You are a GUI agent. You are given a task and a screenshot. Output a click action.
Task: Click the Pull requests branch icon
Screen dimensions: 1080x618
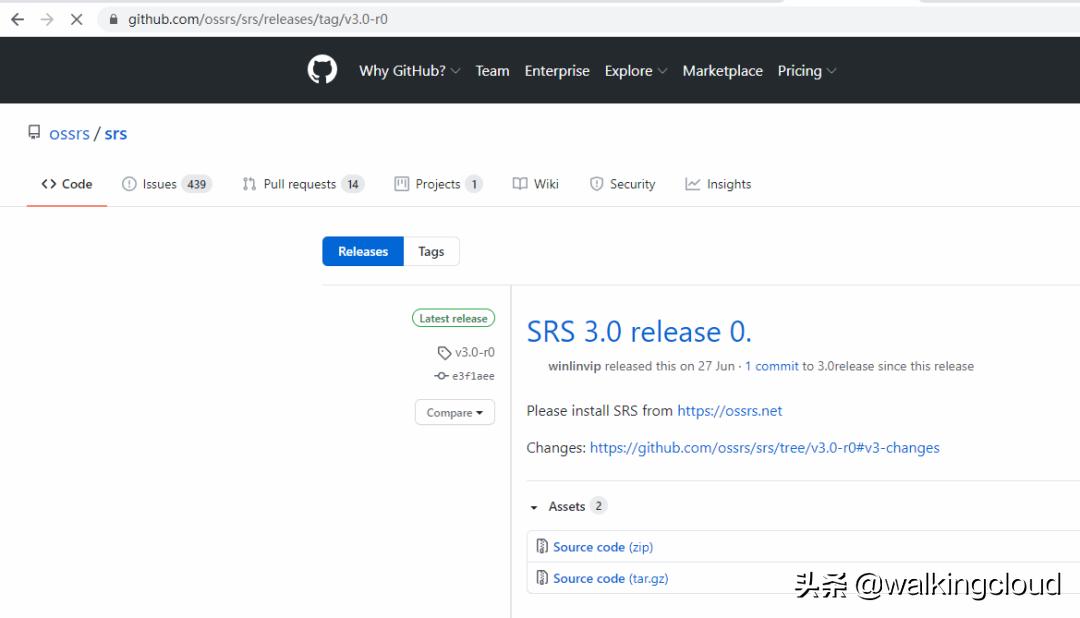pos(248,183)
